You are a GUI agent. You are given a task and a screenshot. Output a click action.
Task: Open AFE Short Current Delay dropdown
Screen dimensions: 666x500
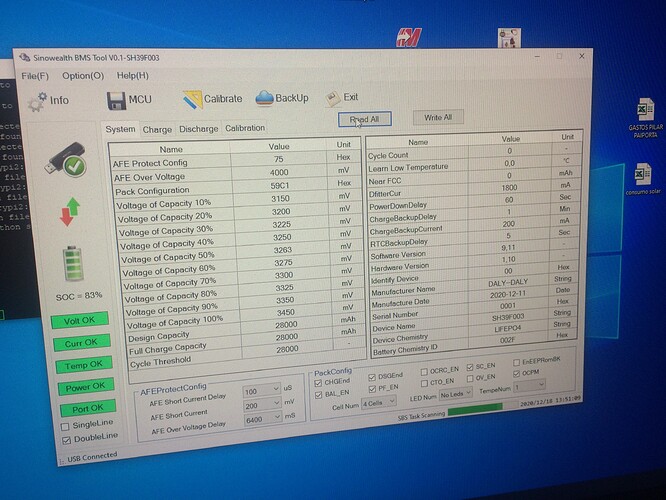click(262, 391)
